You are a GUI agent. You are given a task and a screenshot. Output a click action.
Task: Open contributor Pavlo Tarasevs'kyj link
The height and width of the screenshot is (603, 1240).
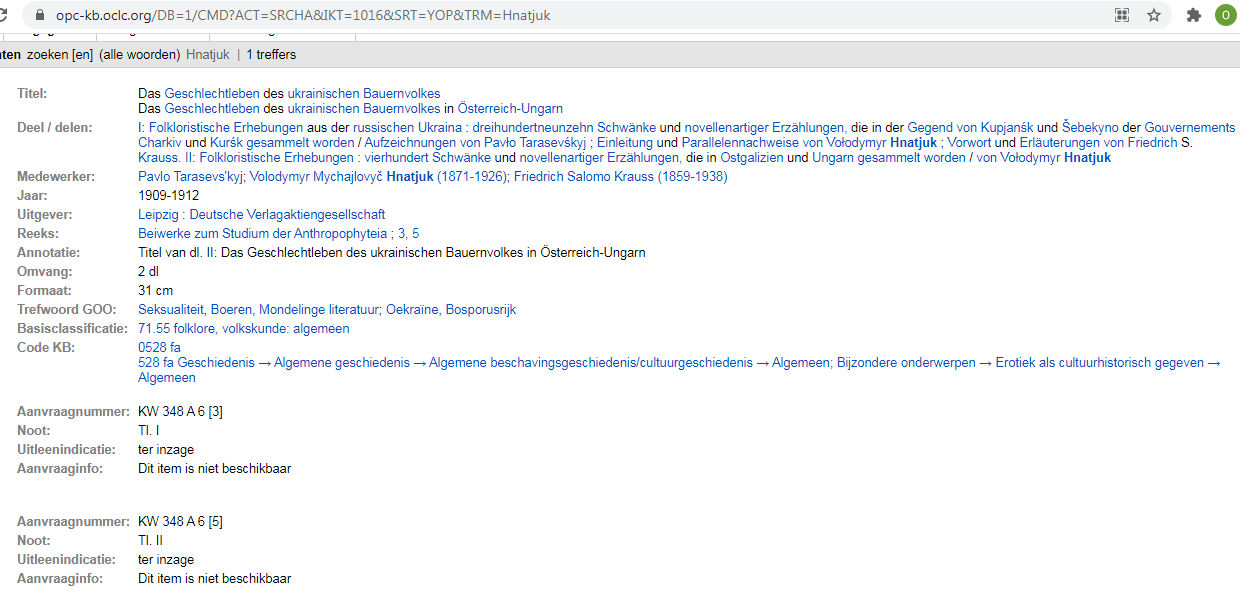click(190, 177)
